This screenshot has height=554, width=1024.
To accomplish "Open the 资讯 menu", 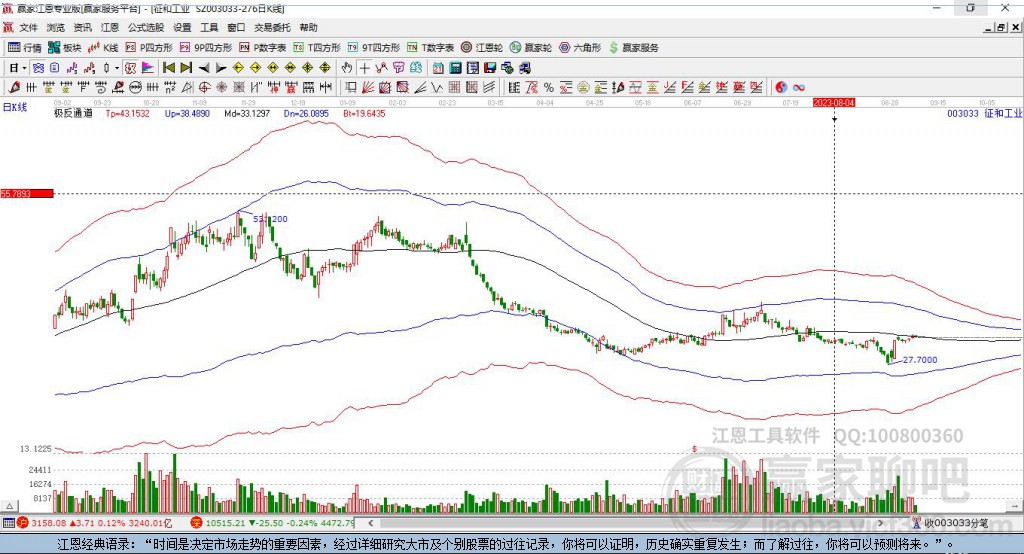I will (x=82, y=27).
